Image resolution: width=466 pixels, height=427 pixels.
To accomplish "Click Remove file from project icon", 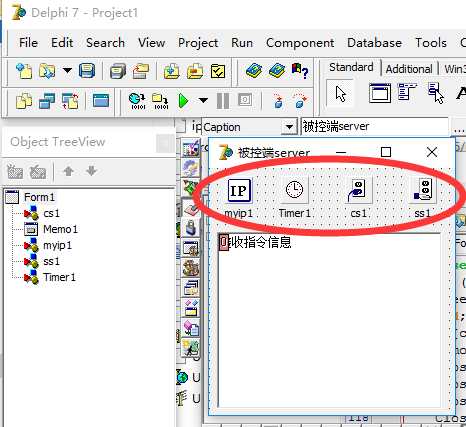I will (x=195, y=71).
